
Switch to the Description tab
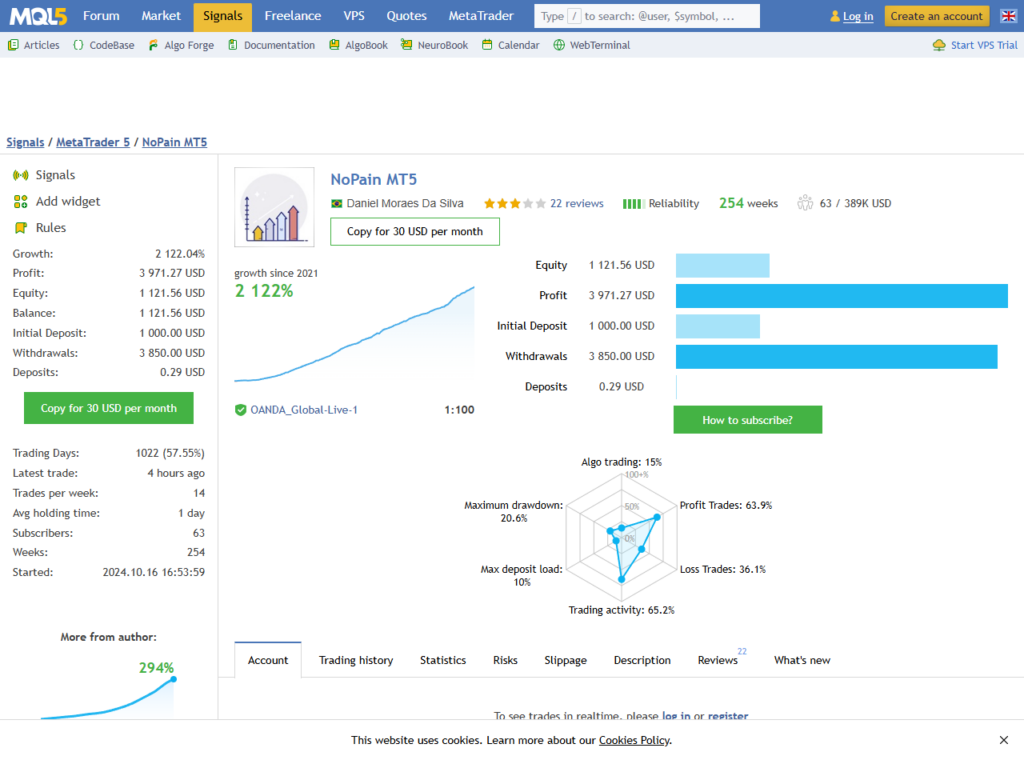tap(642, 660)
